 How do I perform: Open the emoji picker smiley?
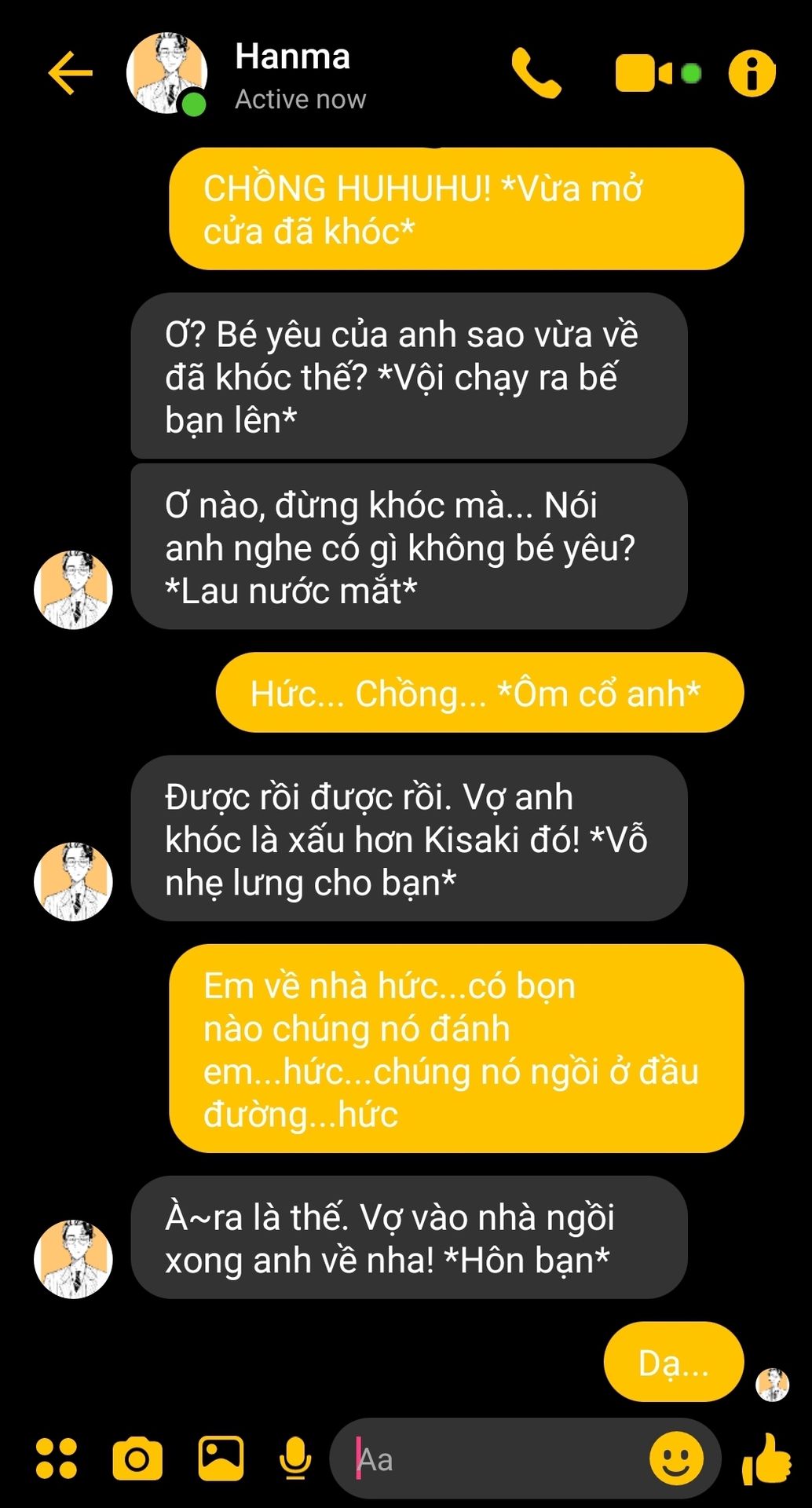point(675,1459)
